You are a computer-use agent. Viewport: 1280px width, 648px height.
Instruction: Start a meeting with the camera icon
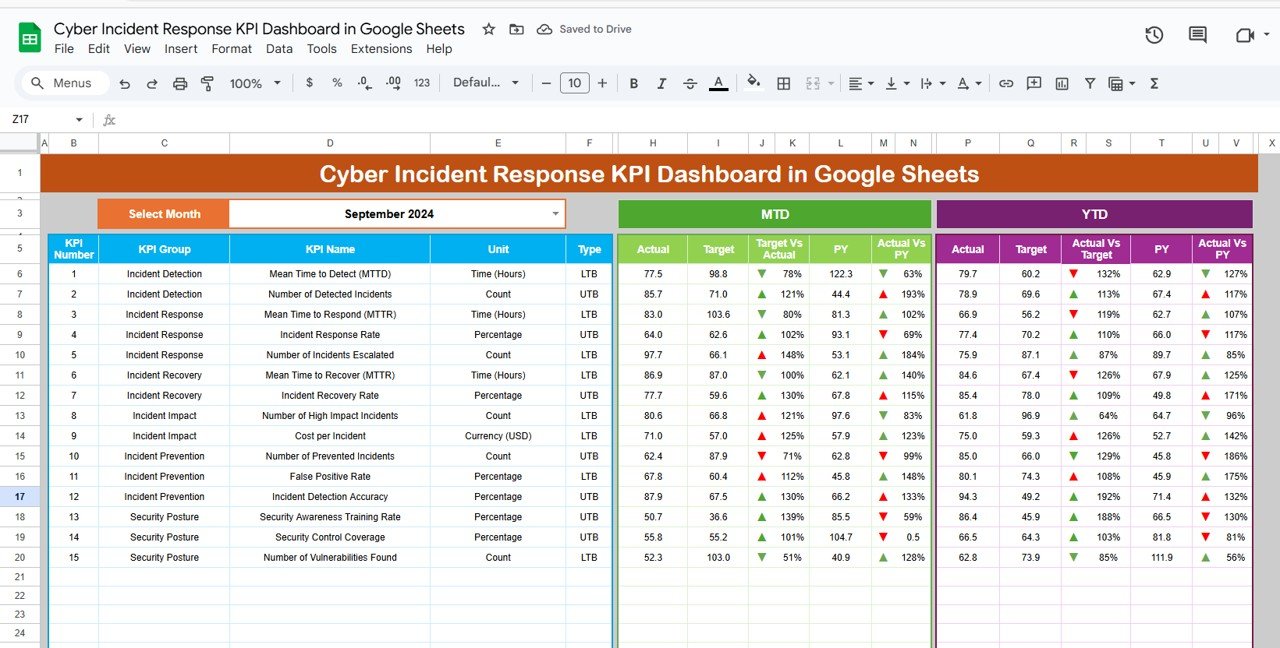1245,35
